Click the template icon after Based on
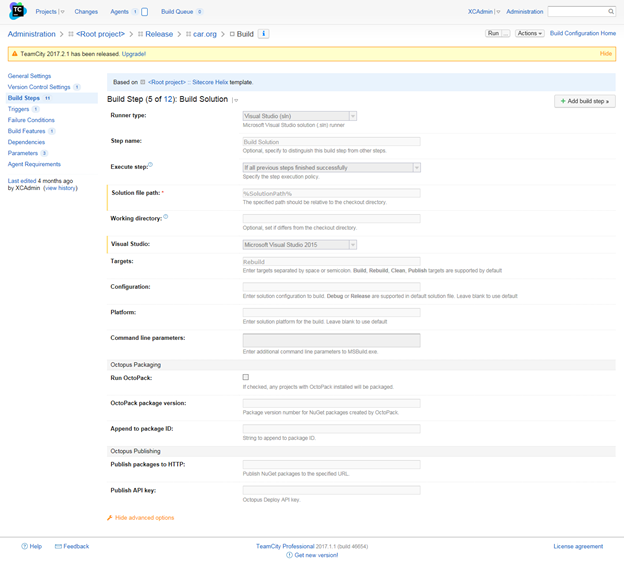This screenshot has height=577, width=624. [x=142, y=82]
